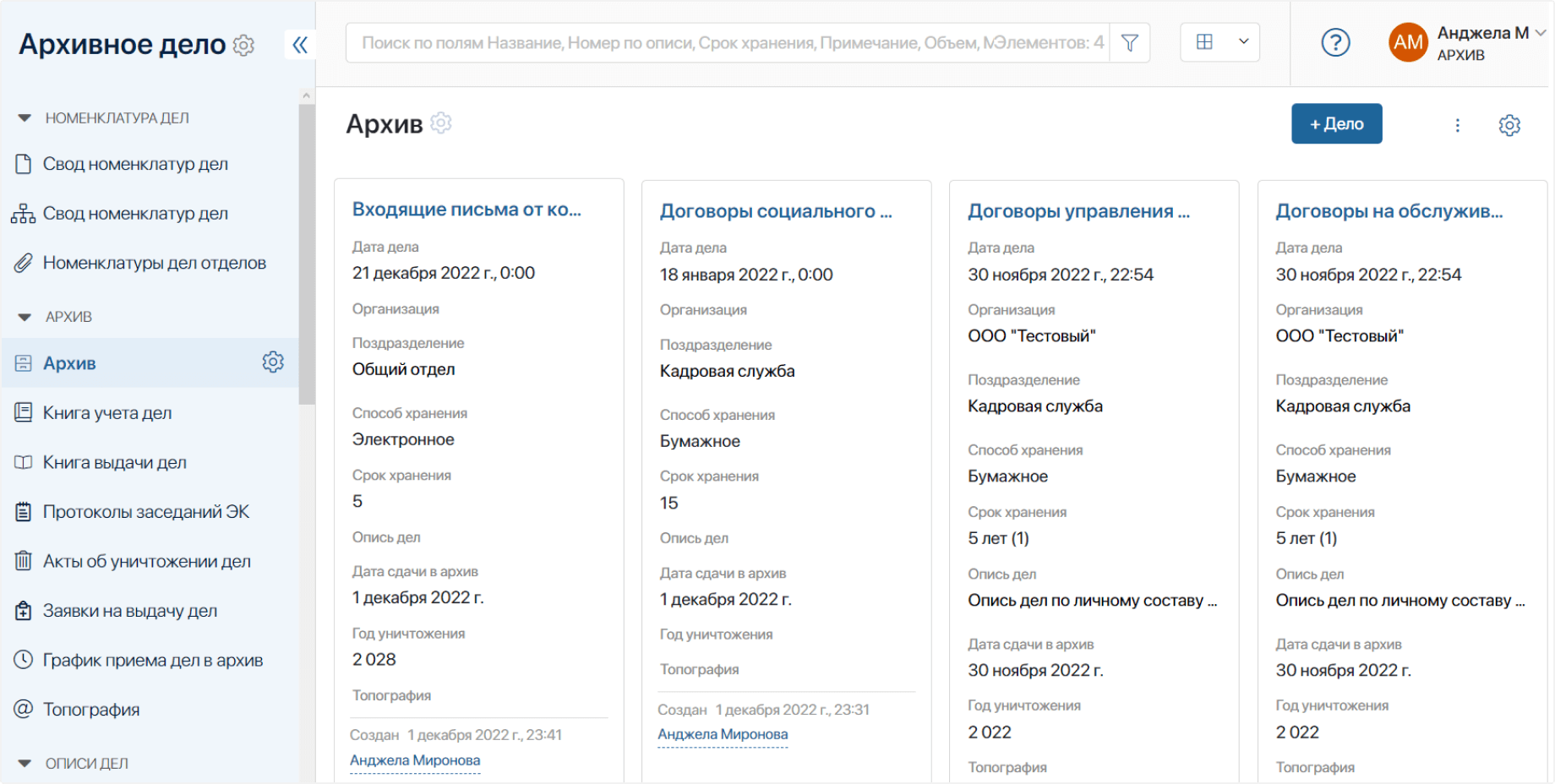Go to Топография section

[91, 710]
